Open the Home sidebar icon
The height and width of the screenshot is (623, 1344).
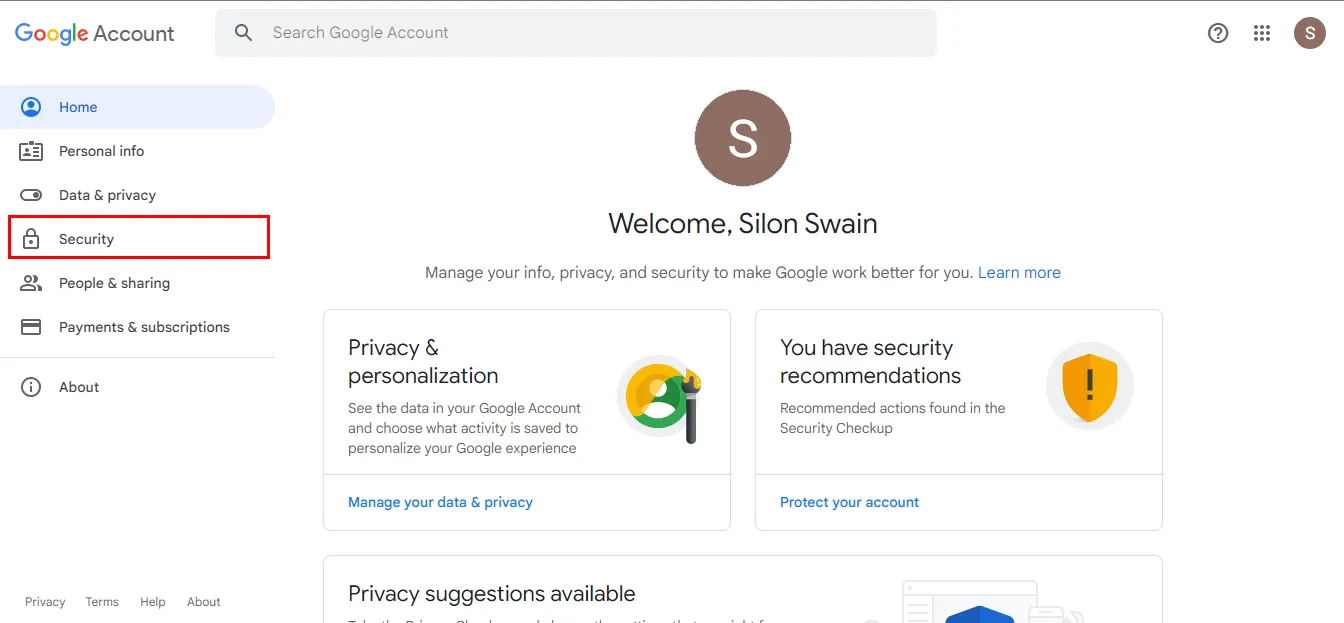tap(31, 106)
